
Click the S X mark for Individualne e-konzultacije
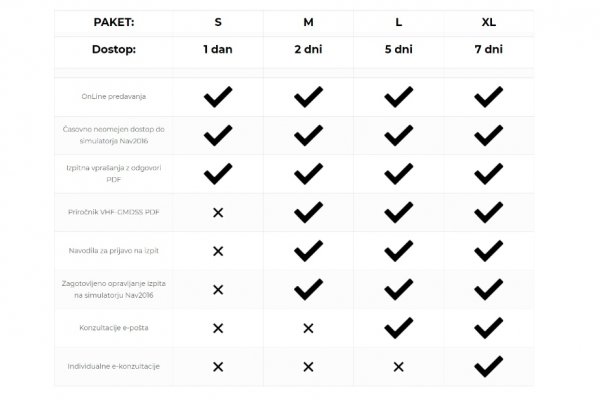(218, 366)
